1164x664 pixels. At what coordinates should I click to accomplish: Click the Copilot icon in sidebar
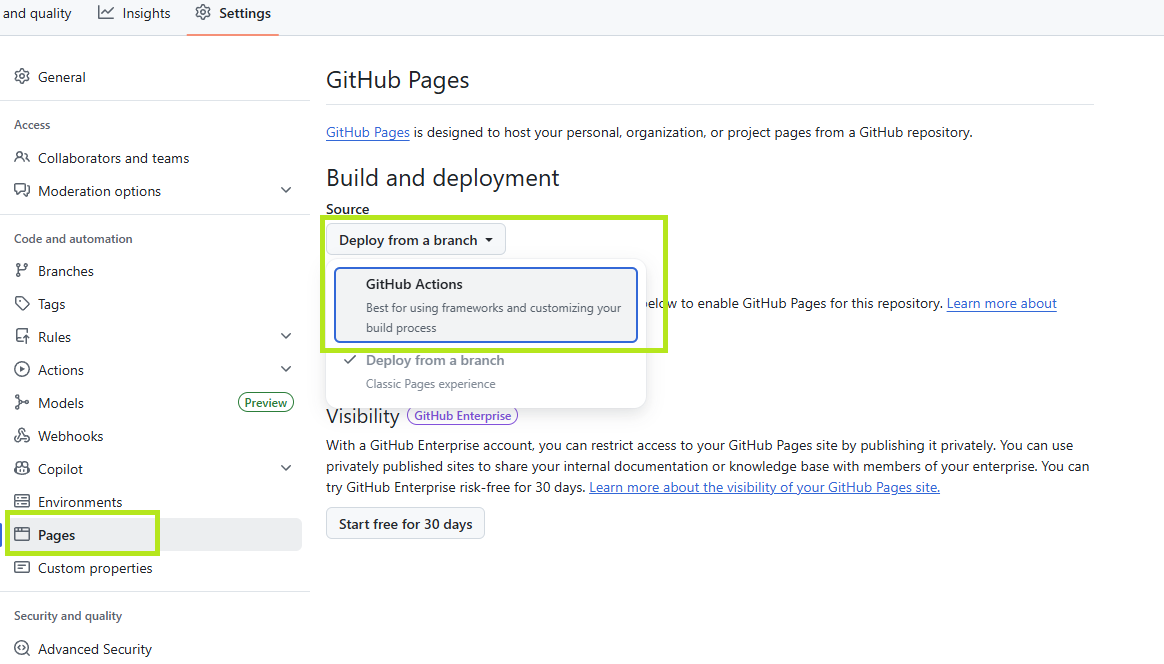22,469
